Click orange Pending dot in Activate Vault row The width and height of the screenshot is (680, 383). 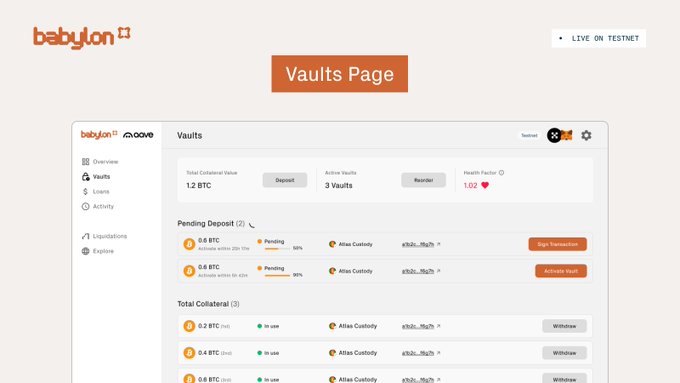(259, 268)
